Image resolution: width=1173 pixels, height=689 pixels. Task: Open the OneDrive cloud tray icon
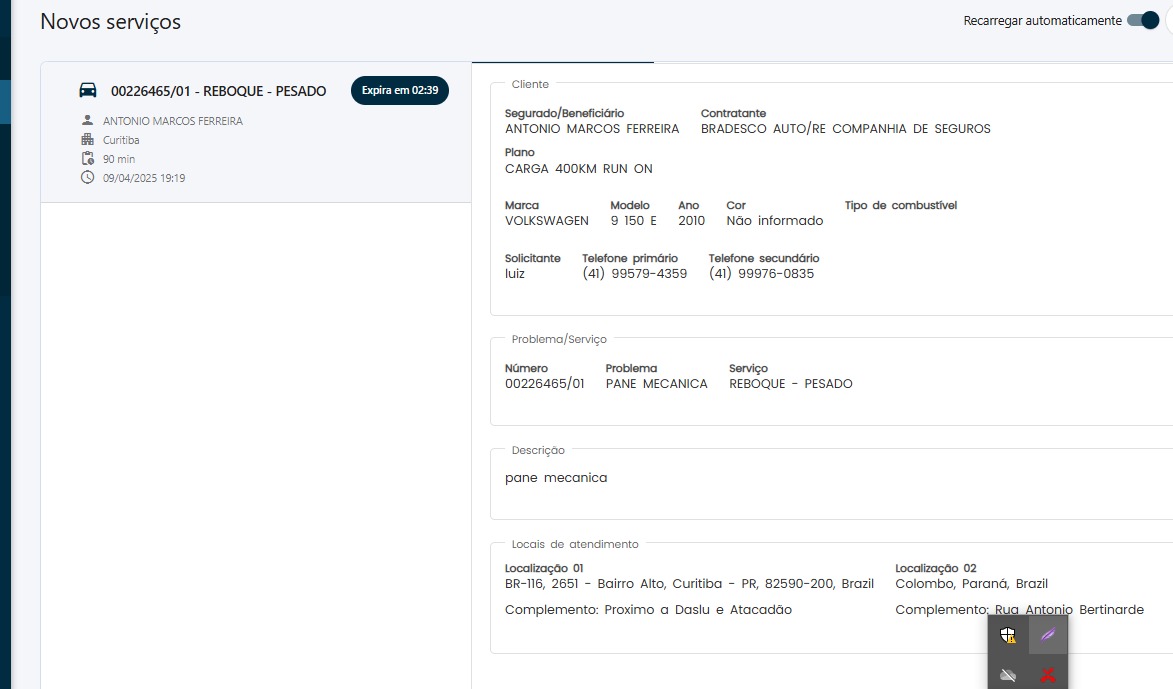(1008, 675)
